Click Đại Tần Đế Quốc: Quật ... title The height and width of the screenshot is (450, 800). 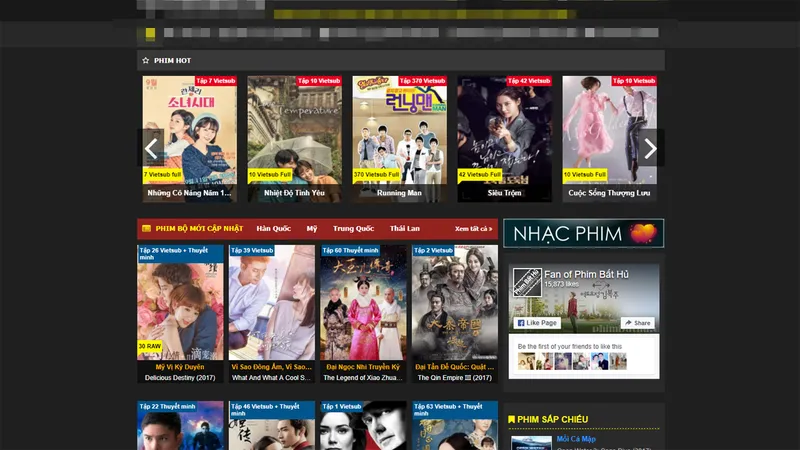pos(455,367)
